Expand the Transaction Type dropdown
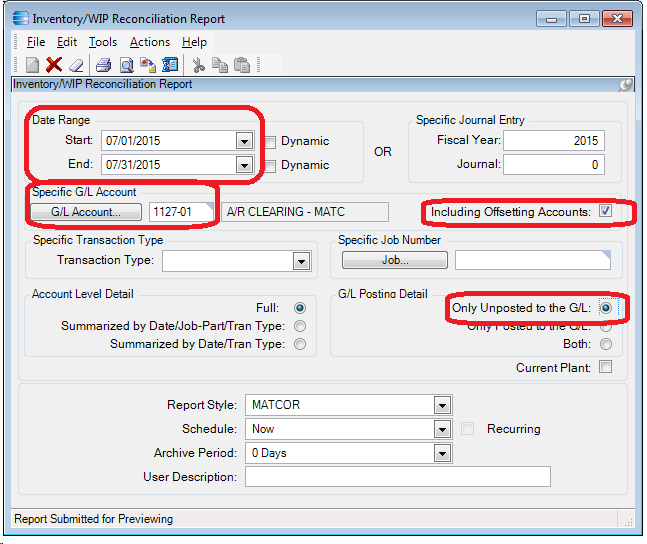 coord(300,261)
